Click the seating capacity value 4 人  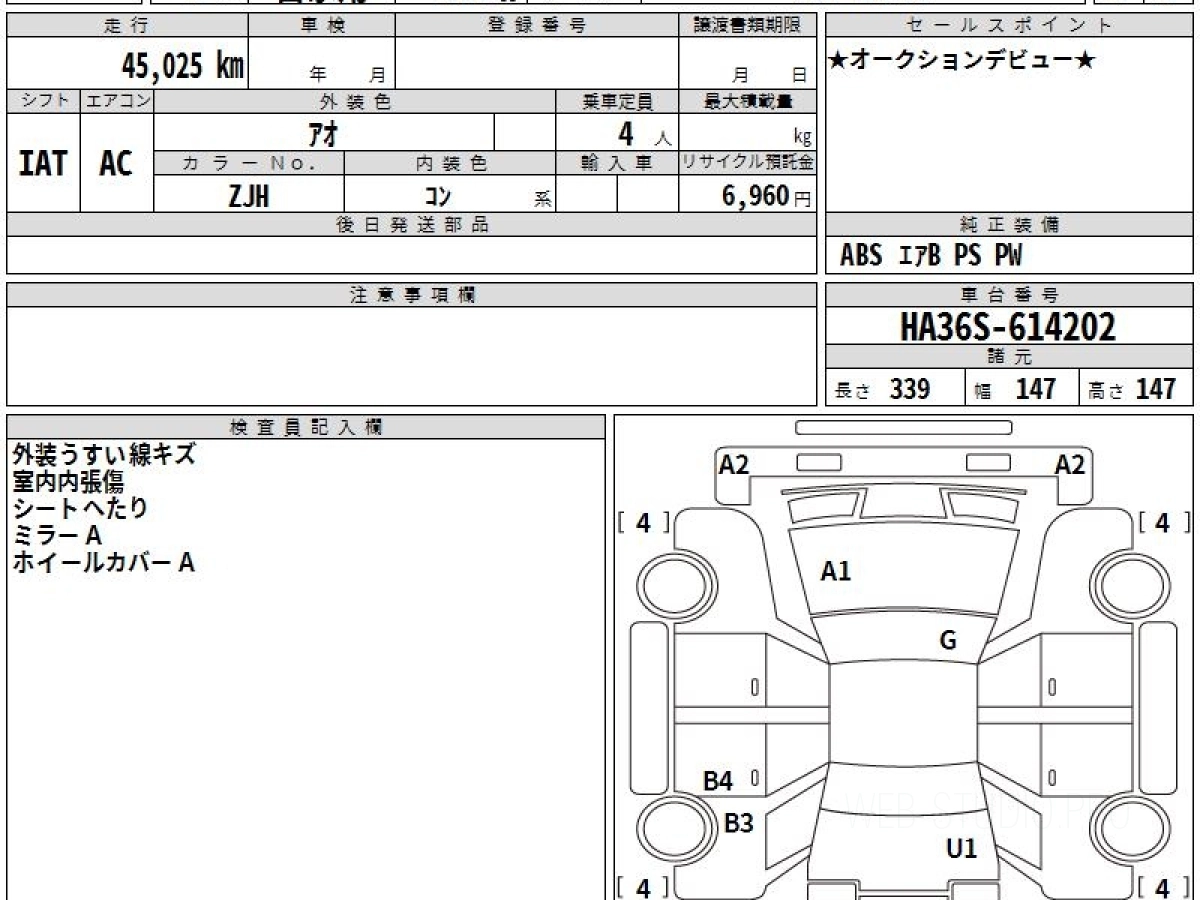[644, 134]
